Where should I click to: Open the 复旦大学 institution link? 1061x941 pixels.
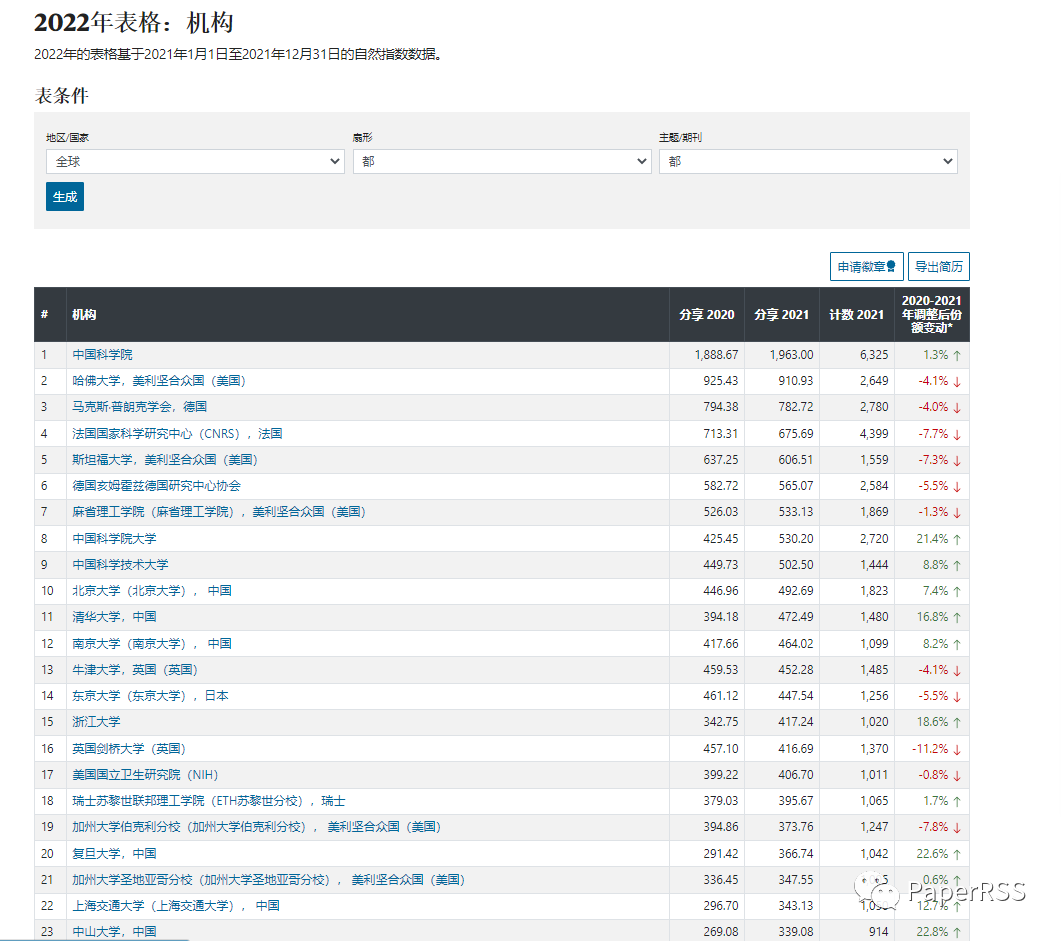click(114, 854)
